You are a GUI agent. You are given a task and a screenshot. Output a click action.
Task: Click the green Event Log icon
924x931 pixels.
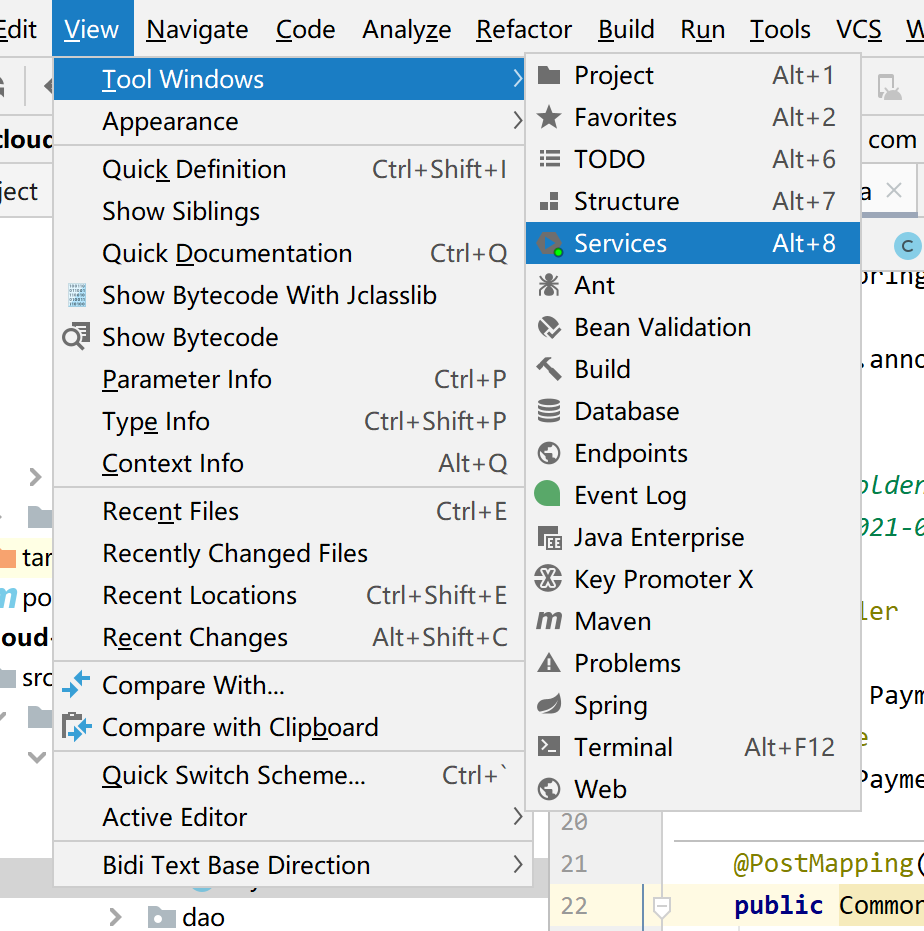[x=548, y=494]
